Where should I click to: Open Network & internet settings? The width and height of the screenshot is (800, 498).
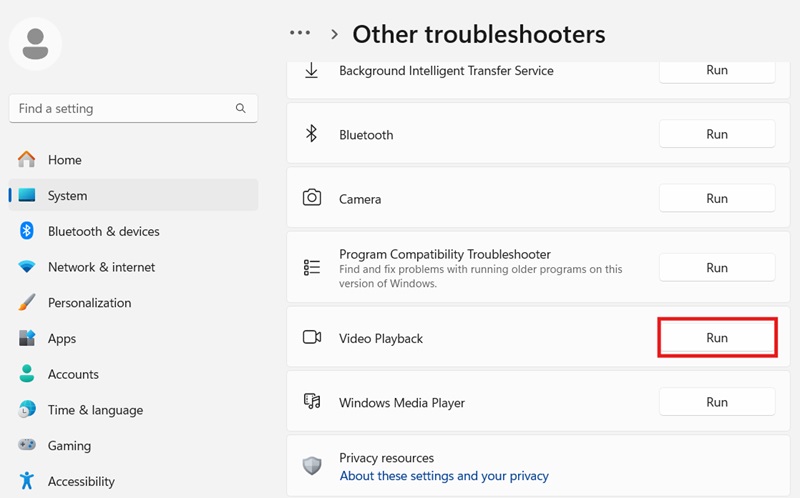(x=134, y=267)
